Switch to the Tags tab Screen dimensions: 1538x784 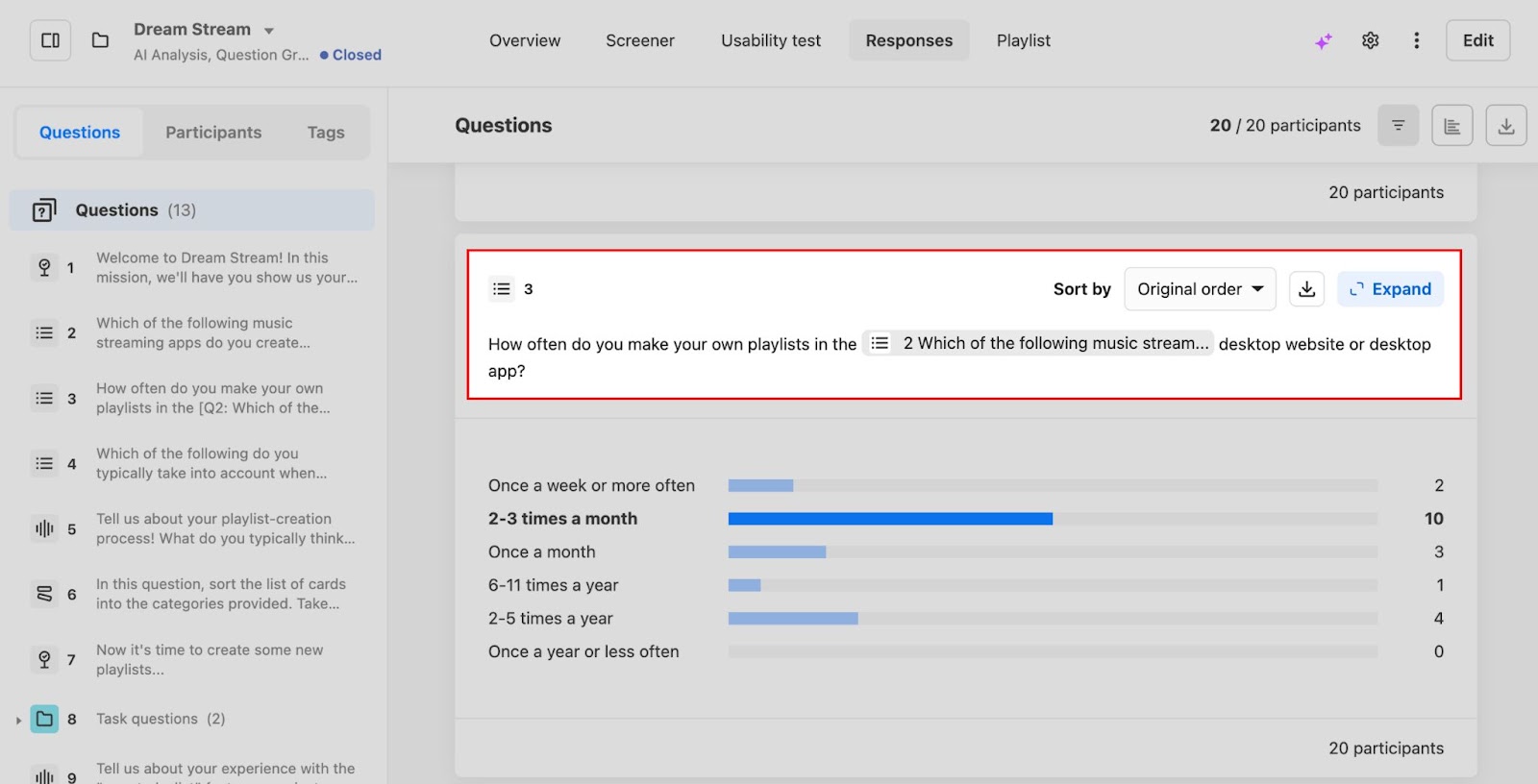pyautogui.click(x=326, y=133)
